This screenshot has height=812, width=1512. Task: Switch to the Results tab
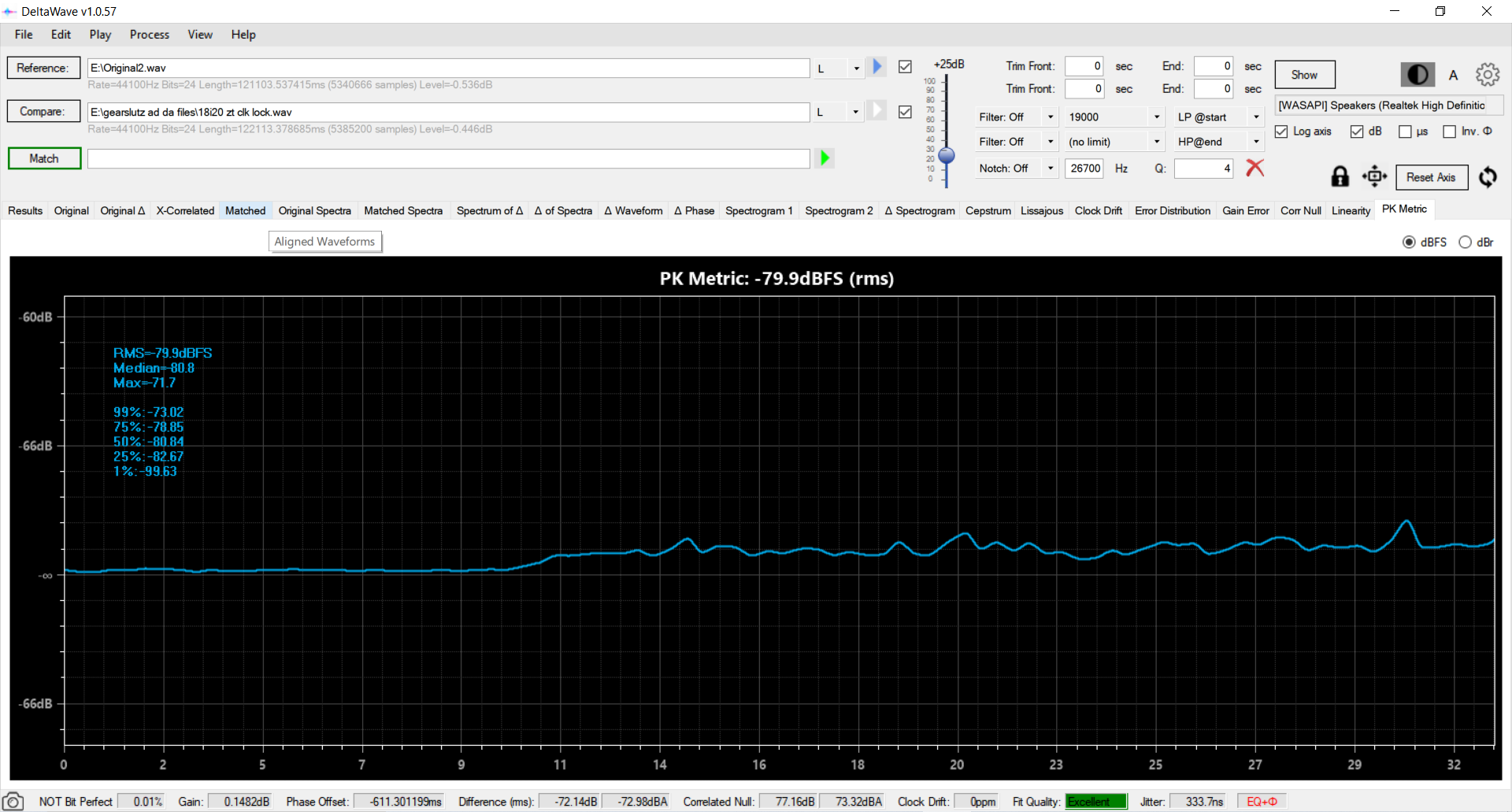tap(25, 210)
